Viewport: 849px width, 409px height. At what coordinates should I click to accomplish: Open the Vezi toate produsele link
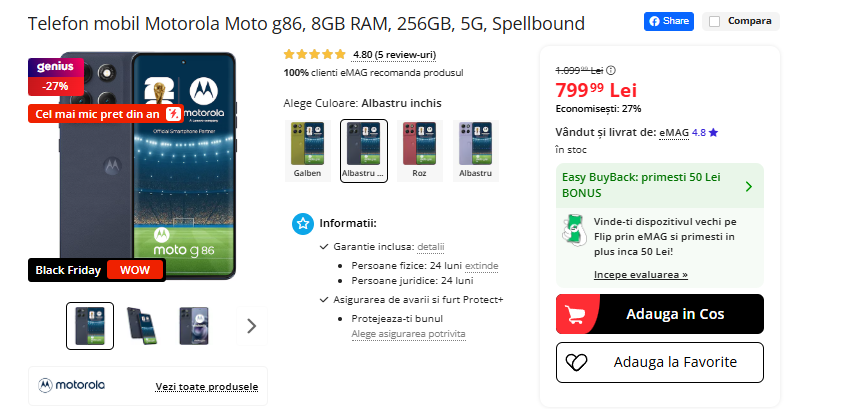[207, 386]
